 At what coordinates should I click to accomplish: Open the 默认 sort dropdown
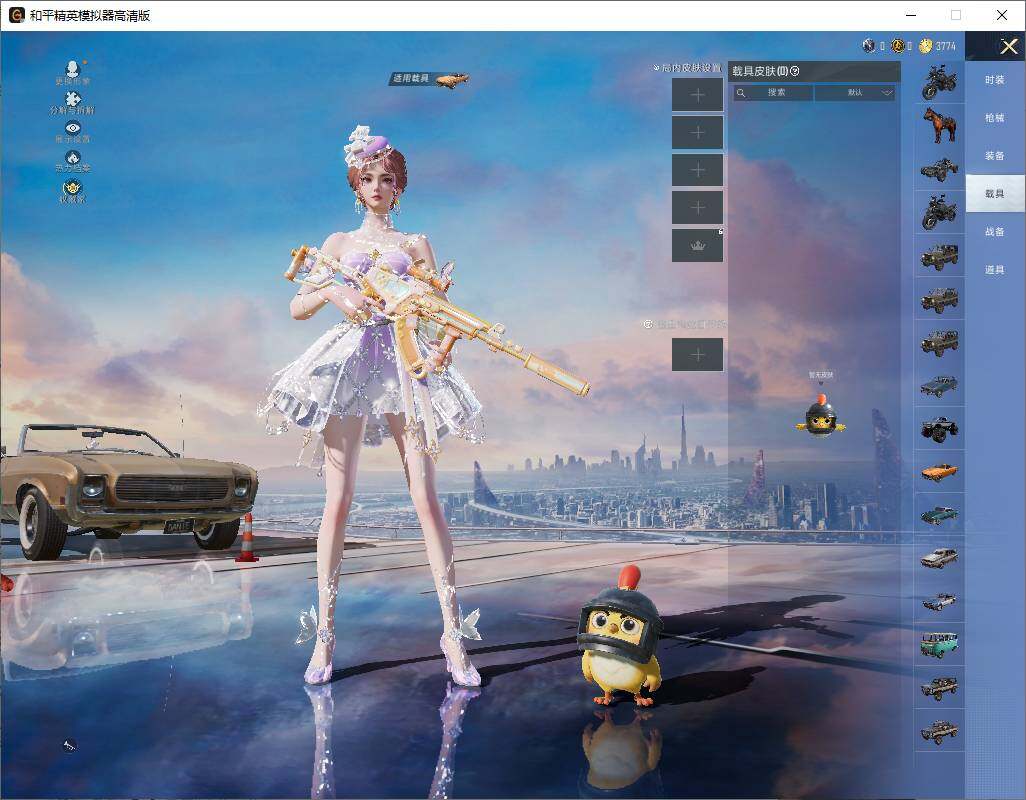coord(855,93)
